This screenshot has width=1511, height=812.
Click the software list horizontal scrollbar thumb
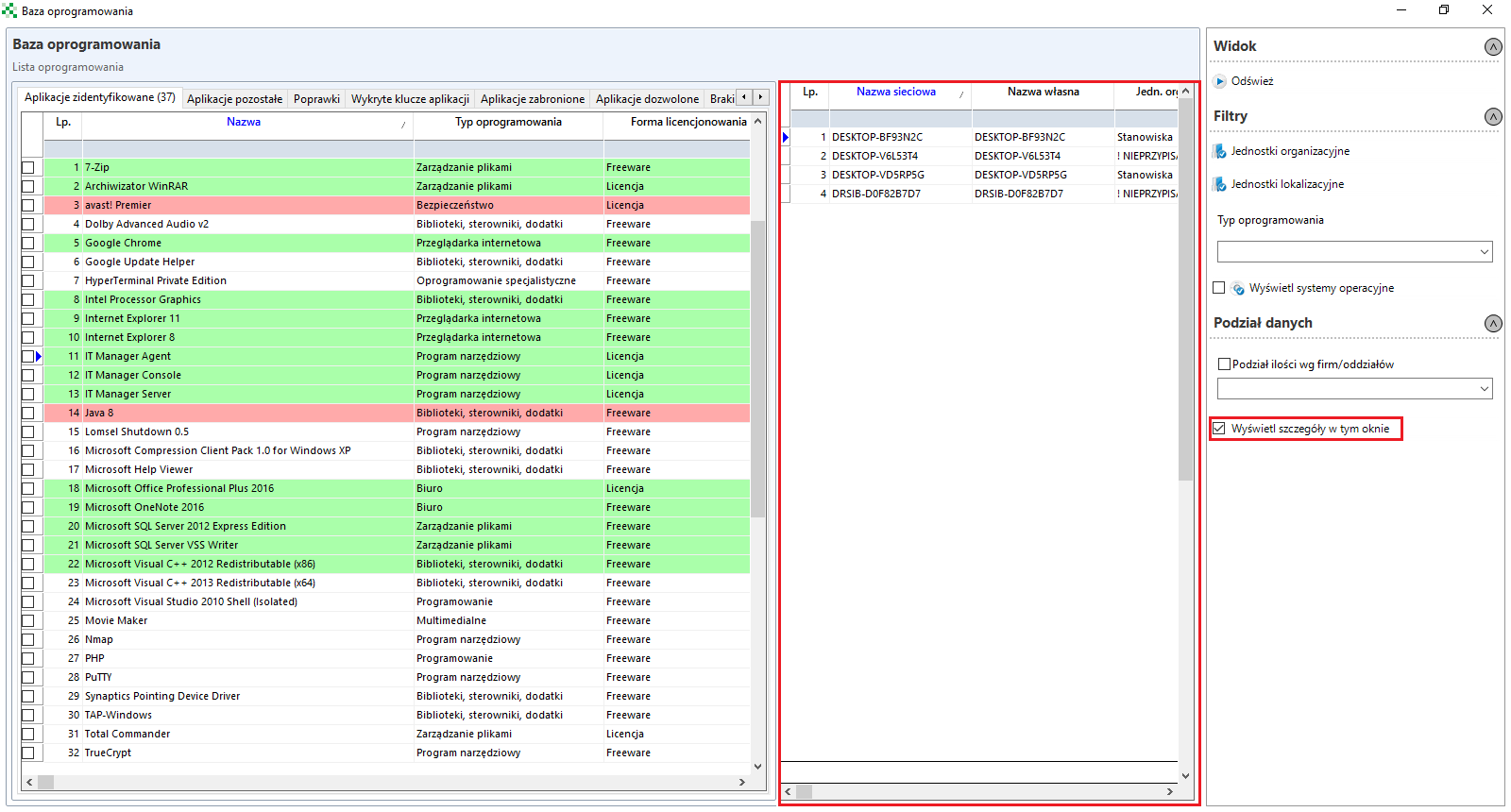(x=45, y=782)
